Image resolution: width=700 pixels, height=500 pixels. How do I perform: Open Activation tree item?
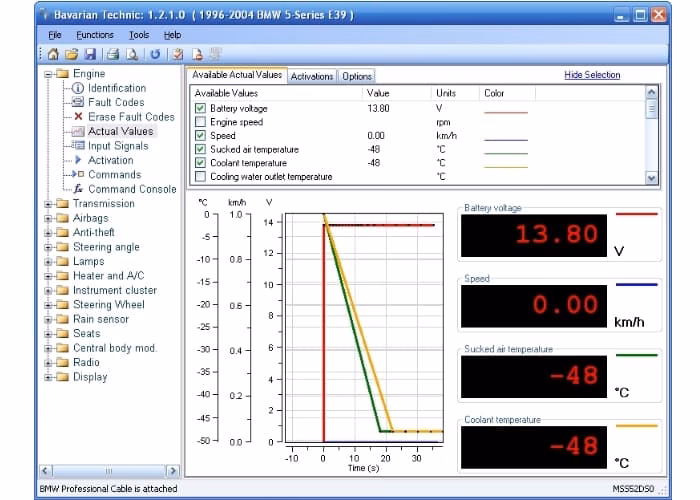(x=111, y=160)
